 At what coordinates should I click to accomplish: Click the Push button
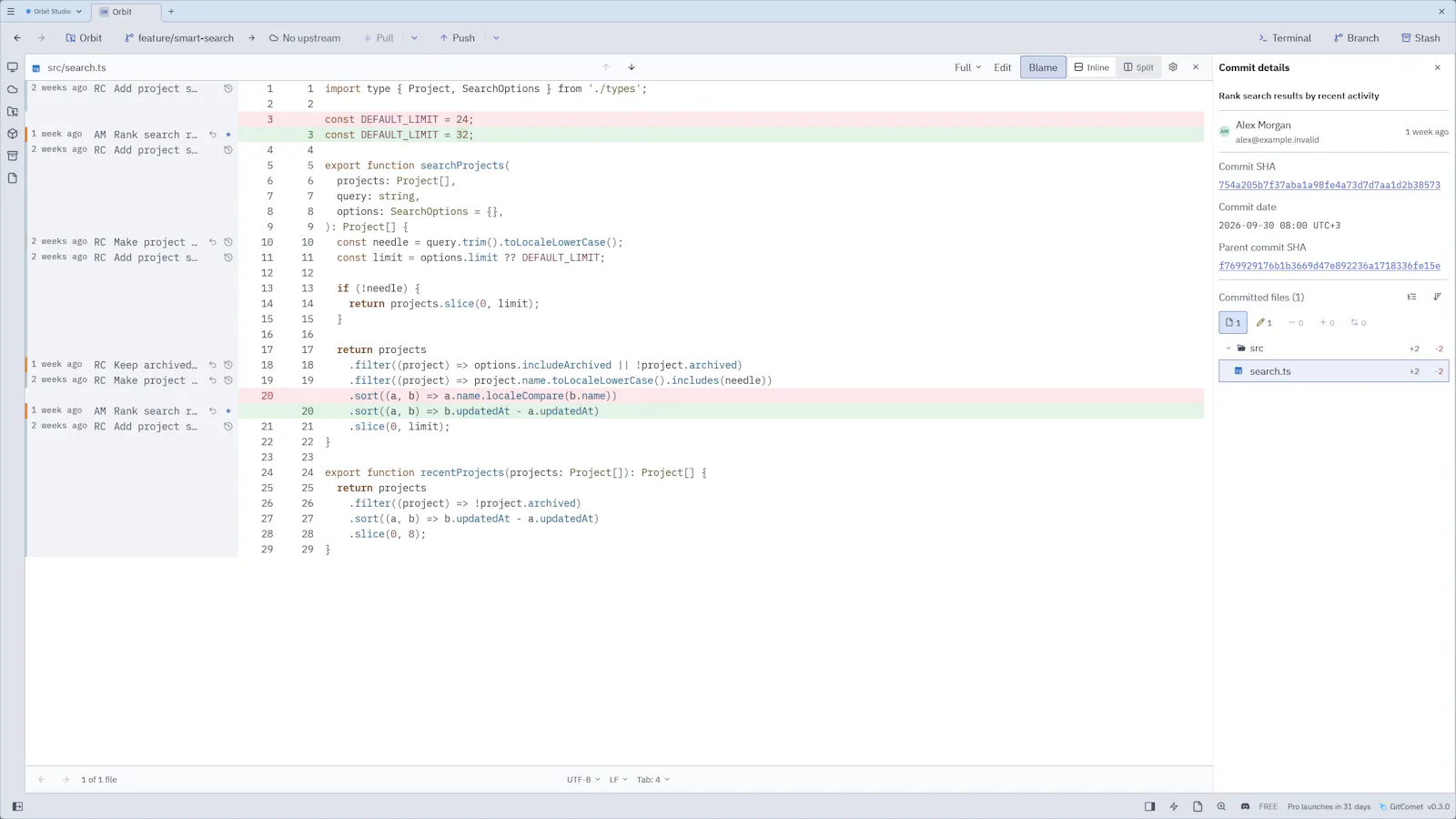[x=457, y=38]
